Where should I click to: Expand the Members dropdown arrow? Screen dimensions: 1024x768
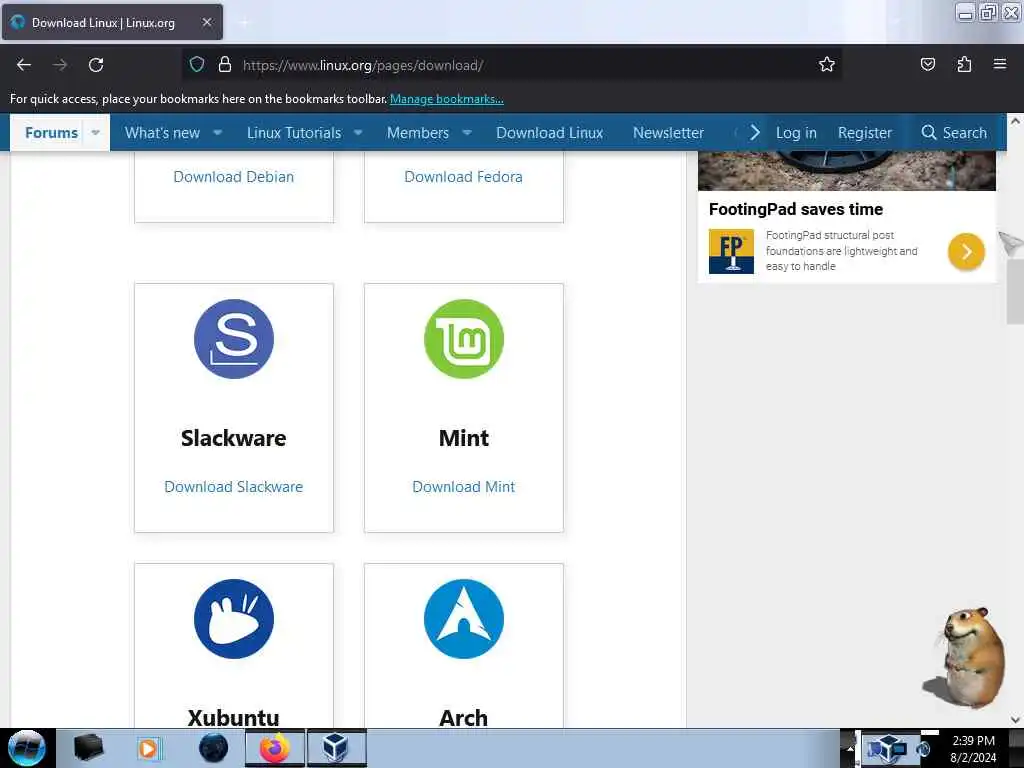click(466, 133)
